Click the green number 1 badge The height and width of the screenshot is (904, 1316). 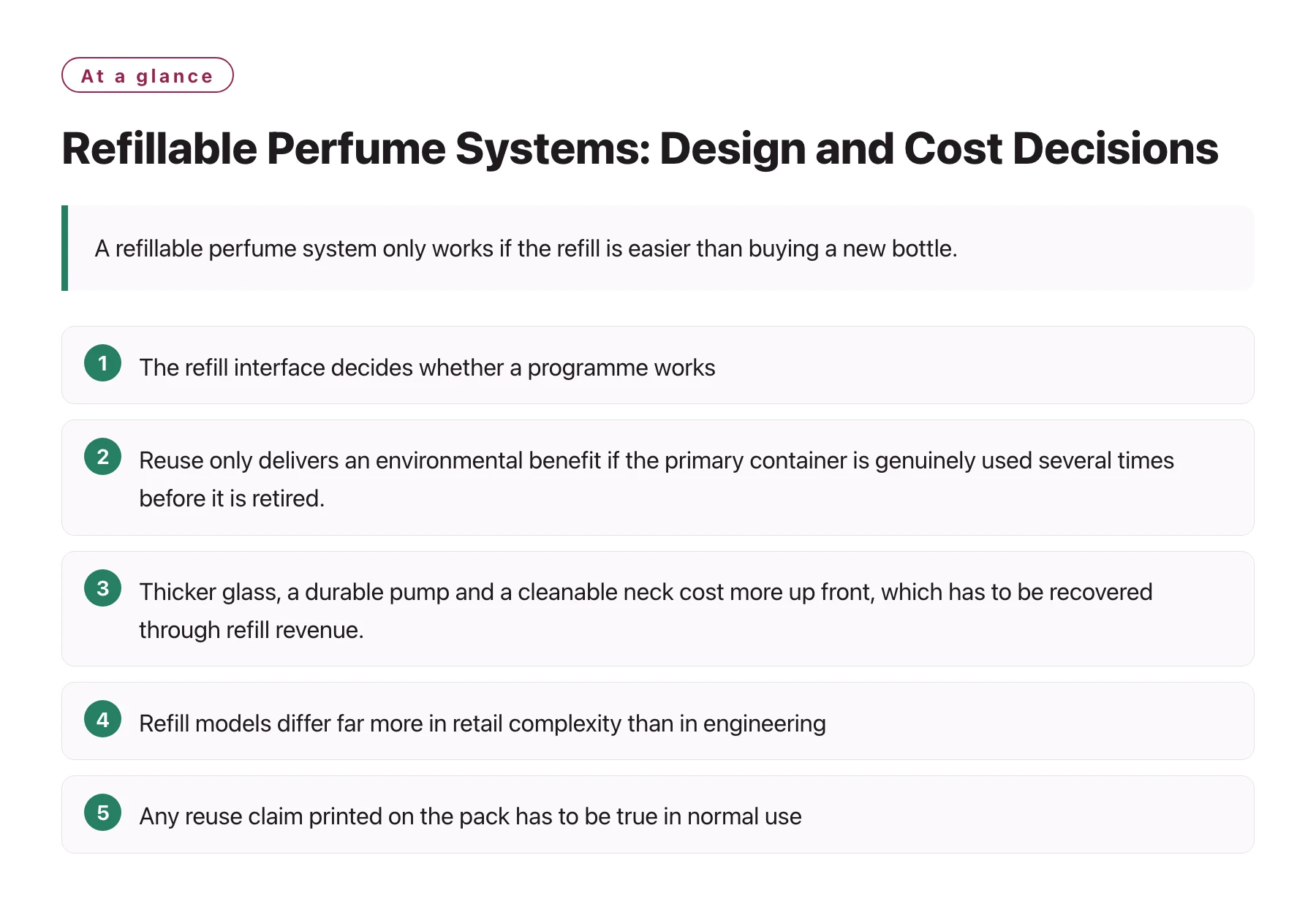(102, 363)
